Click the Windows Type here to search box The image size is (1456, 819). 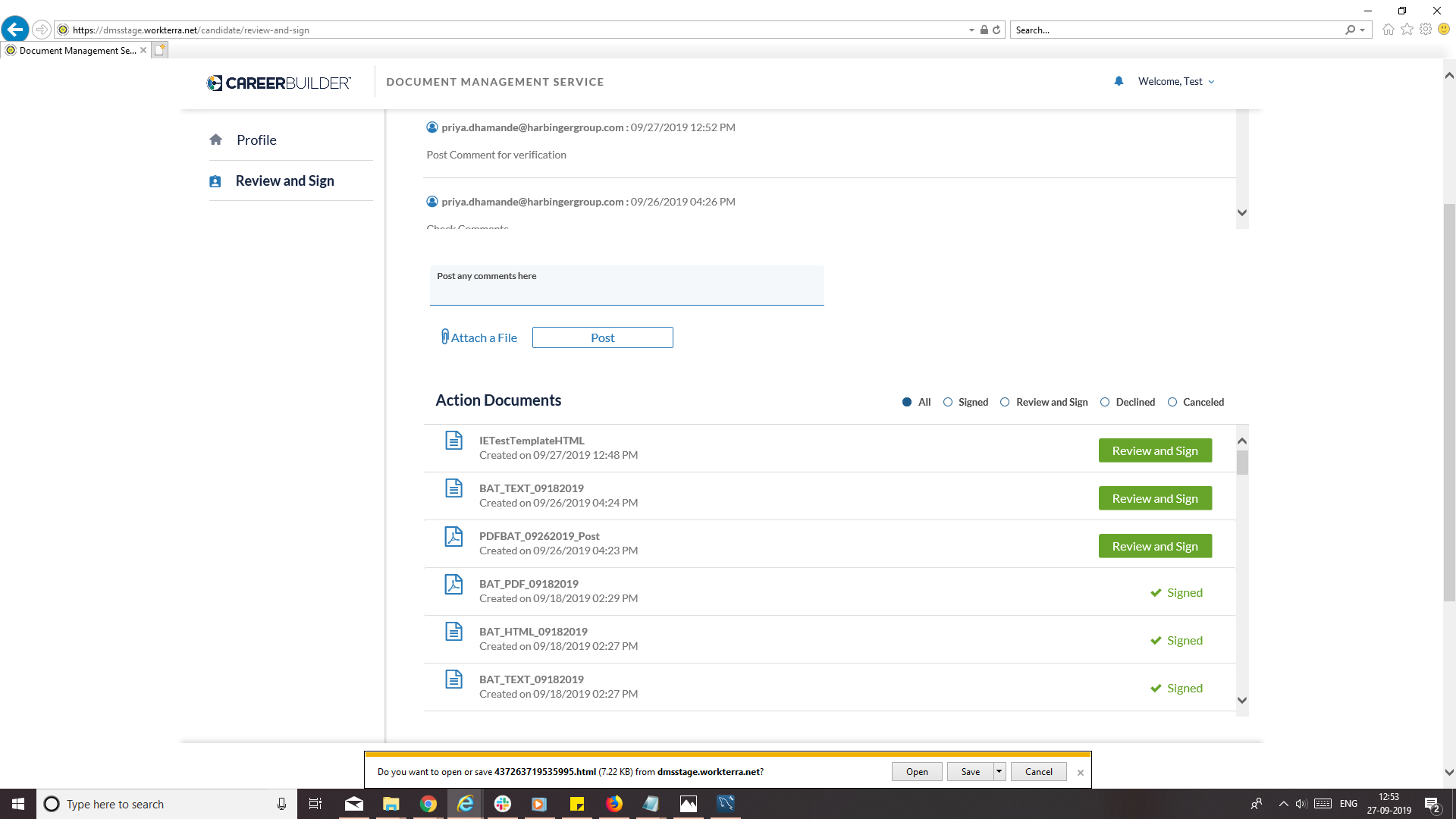pos(167,804)
